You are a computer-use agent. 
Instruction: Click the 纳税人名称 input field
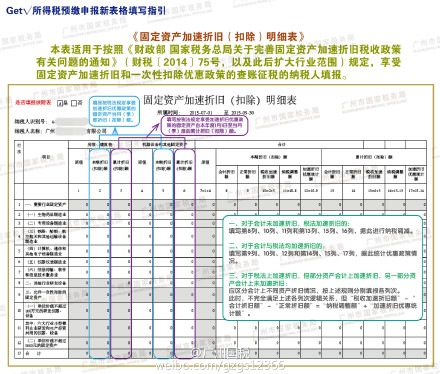pos(71,131)
